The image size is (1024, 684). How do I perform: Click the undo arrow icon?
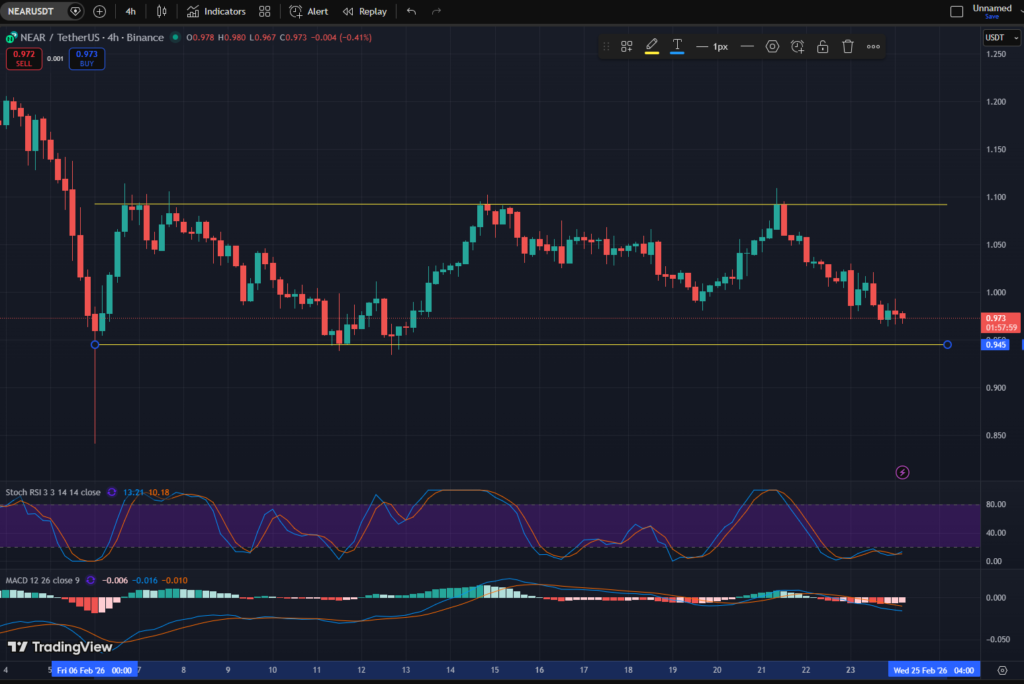(409, 11)
